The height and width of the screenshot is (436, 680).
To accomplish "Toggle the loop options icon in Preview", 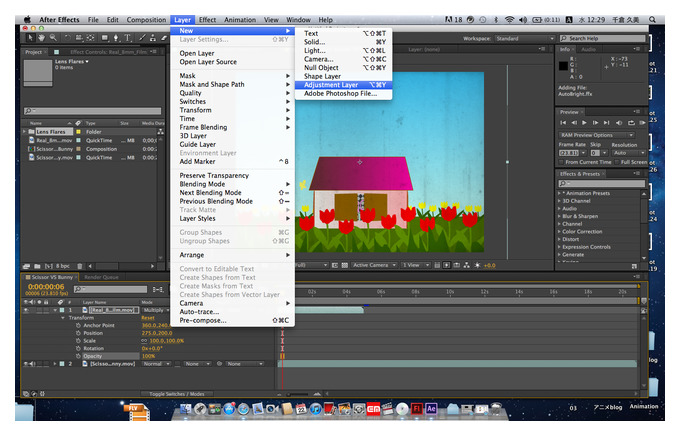I will [631, 123].
